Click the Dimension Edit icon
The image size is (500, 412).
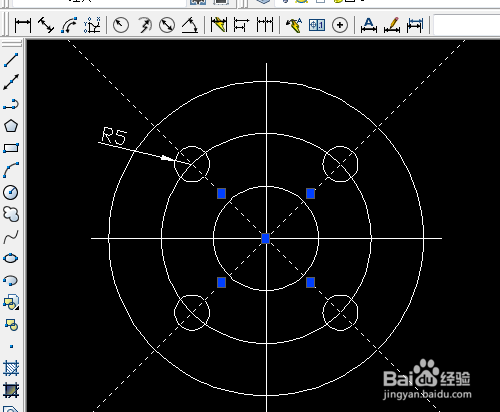pos(369,25)
